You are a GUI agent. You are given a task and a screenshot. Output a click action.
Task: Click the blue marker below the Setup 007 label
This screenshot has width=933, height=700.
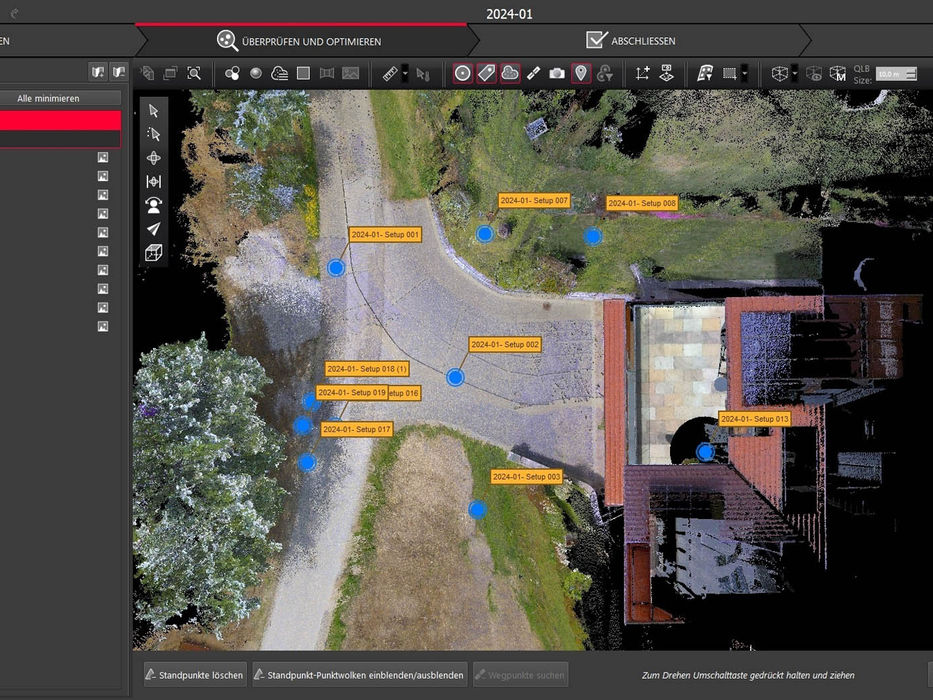[x=485, y=234]
